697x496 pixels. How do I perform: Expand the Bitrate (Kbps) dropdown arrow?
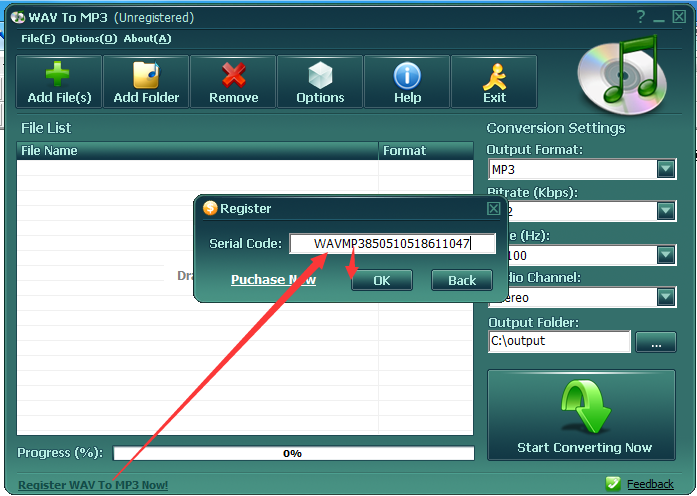(666, 211)
